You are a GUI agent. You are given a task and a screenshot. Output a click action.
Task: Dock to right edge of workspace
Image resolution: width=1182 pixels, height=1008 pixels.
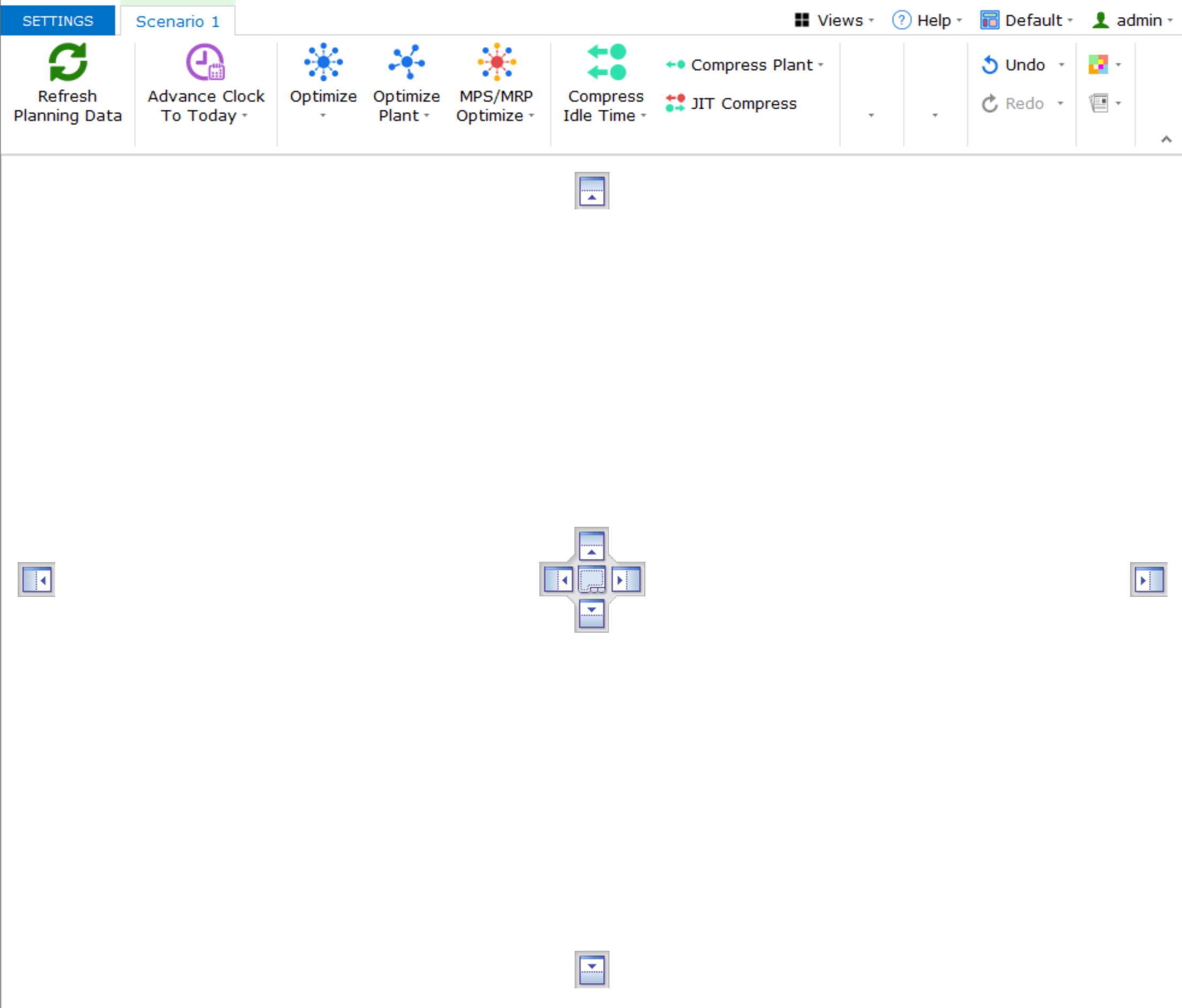[1149, 580]
